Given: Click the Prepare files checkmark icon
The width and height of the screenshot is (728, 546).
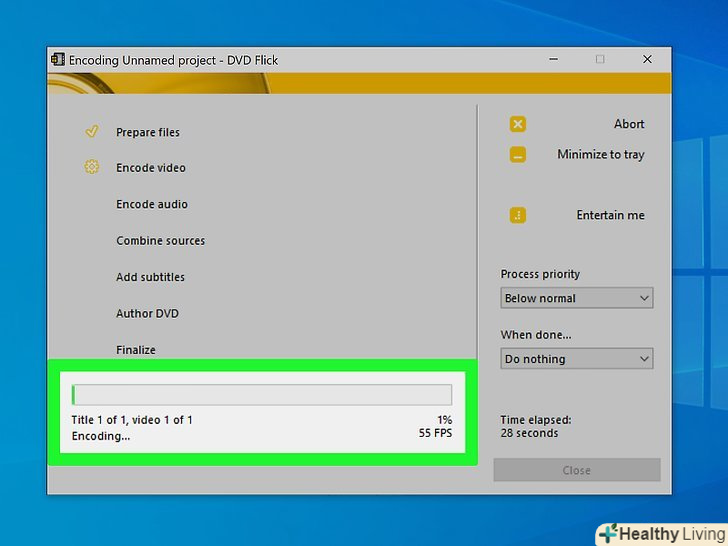Looking at the screenshot, I should (92, 131).
